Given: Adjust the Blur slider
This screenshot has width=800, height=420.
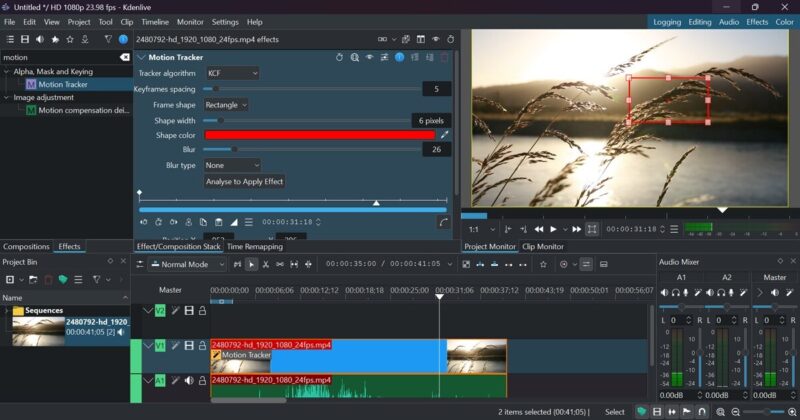Looking at the screenshot, I should point(312,149).
